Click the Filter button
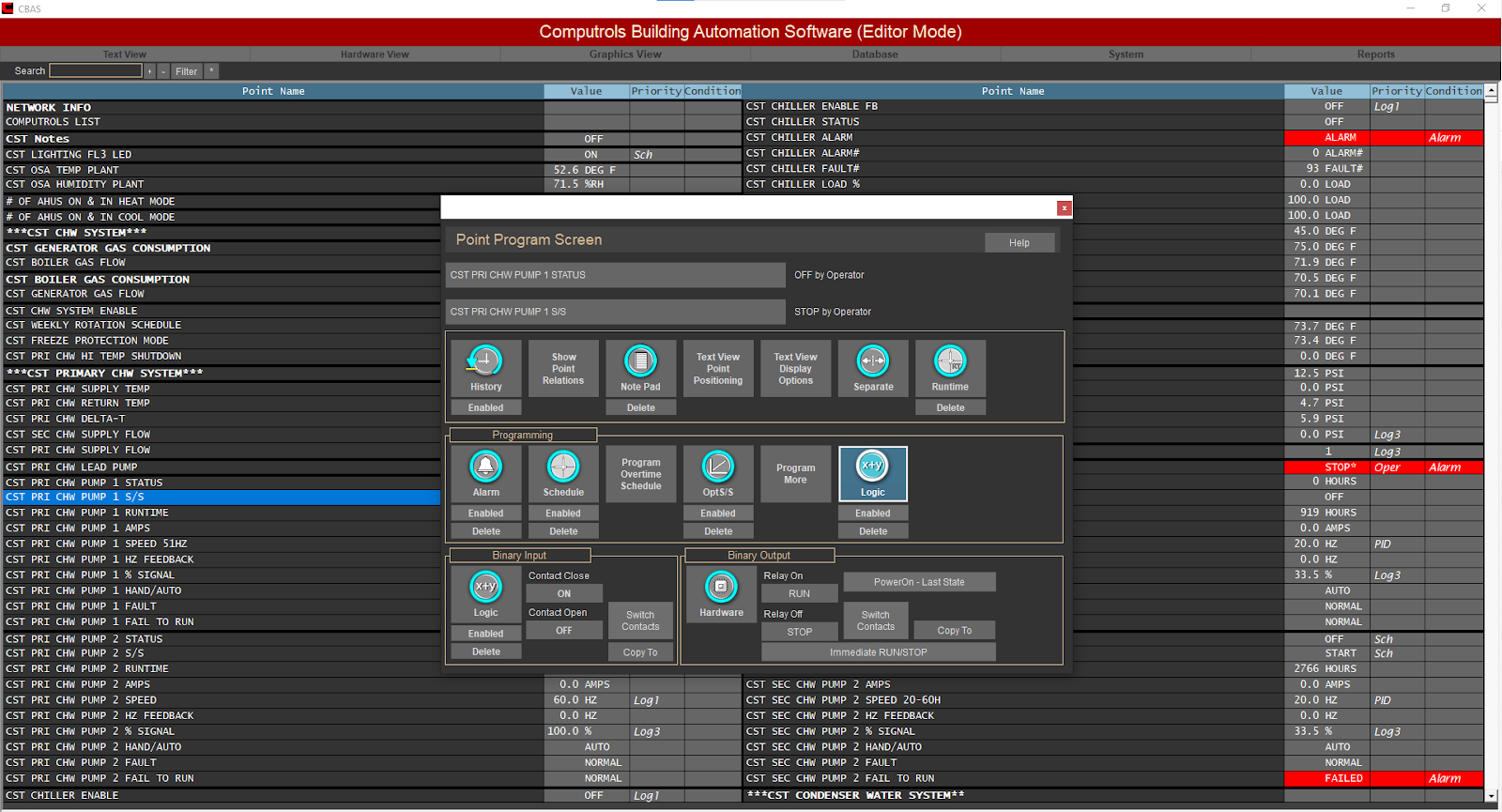Viewport: 1502px width, 812px height. tap(186, 71)
